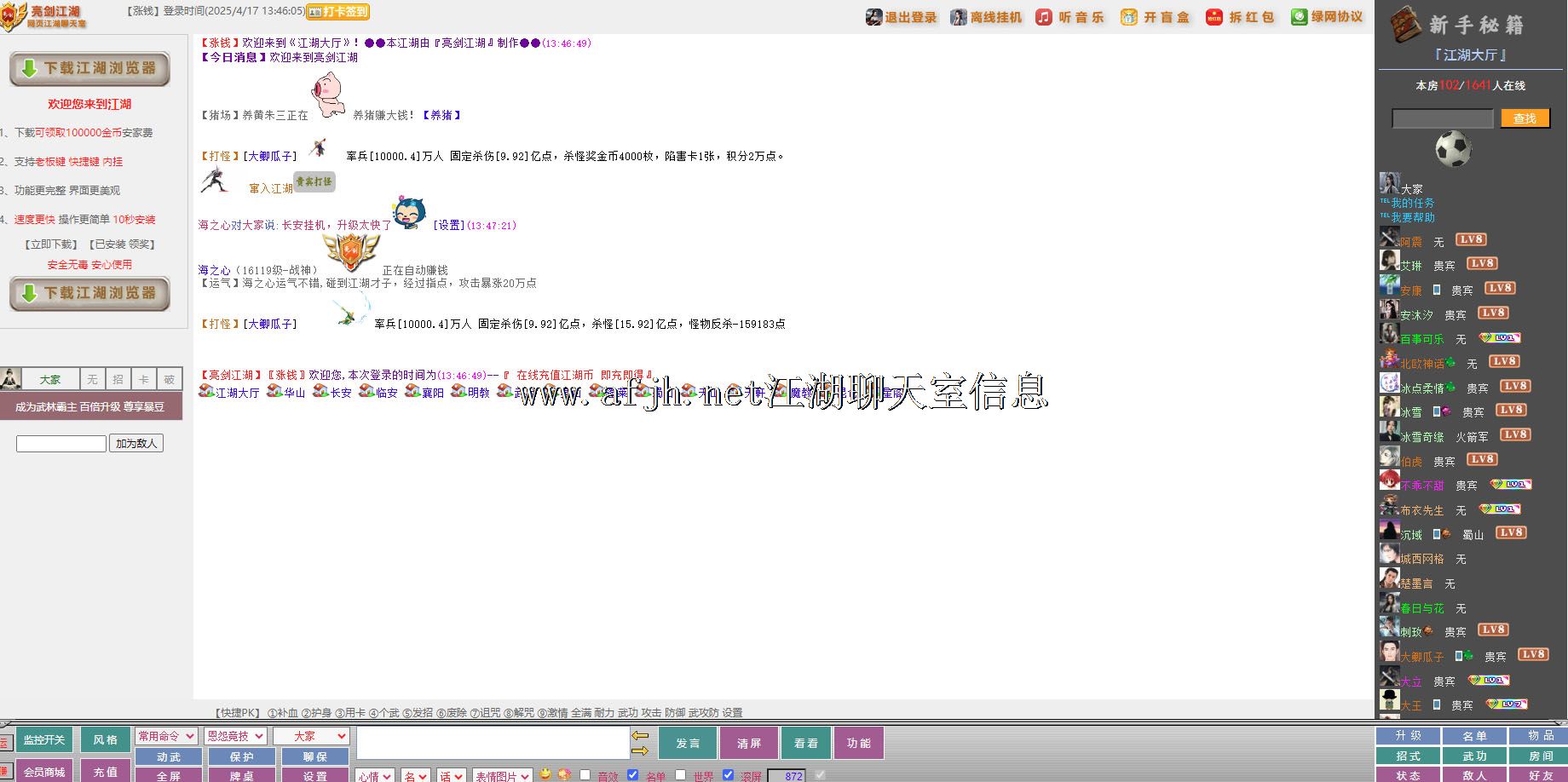Click the 大家 avatar in user list
Screen dimensions: 1568x782
pyautogui.click(x=1389, y=183)
